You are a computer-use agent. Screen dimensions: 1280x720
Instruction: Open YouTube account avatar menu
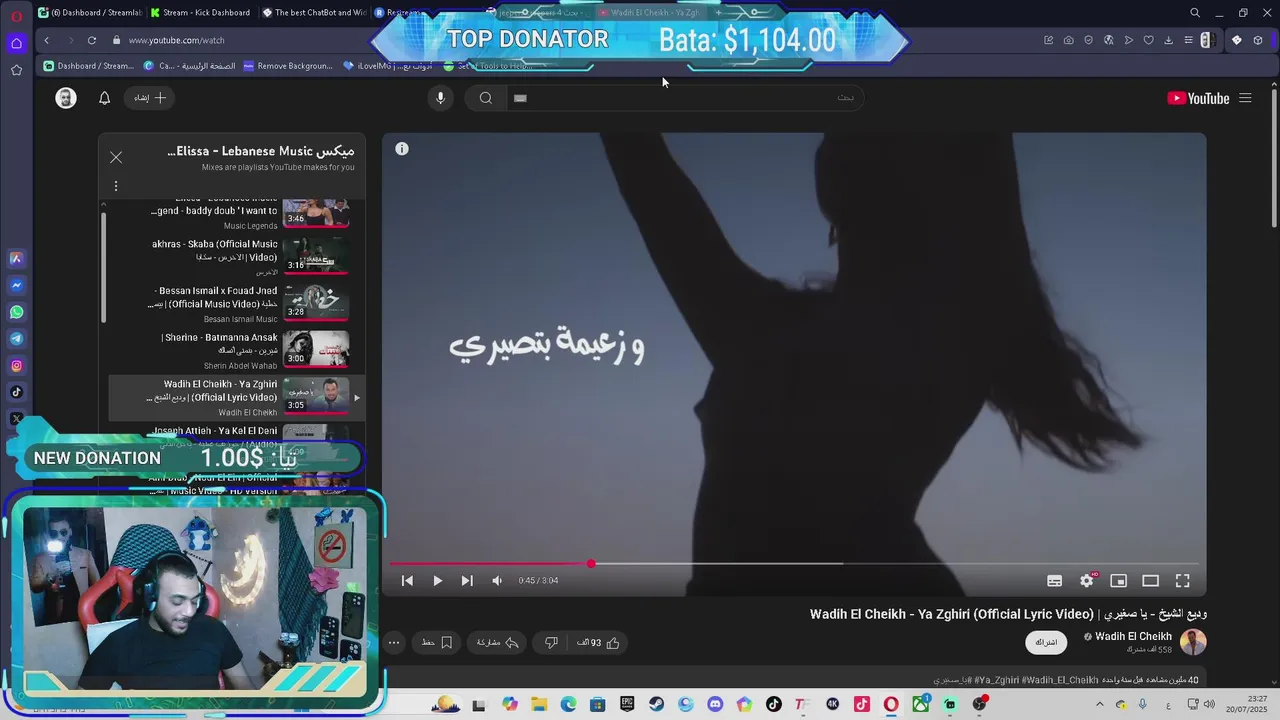coord(66,98)
